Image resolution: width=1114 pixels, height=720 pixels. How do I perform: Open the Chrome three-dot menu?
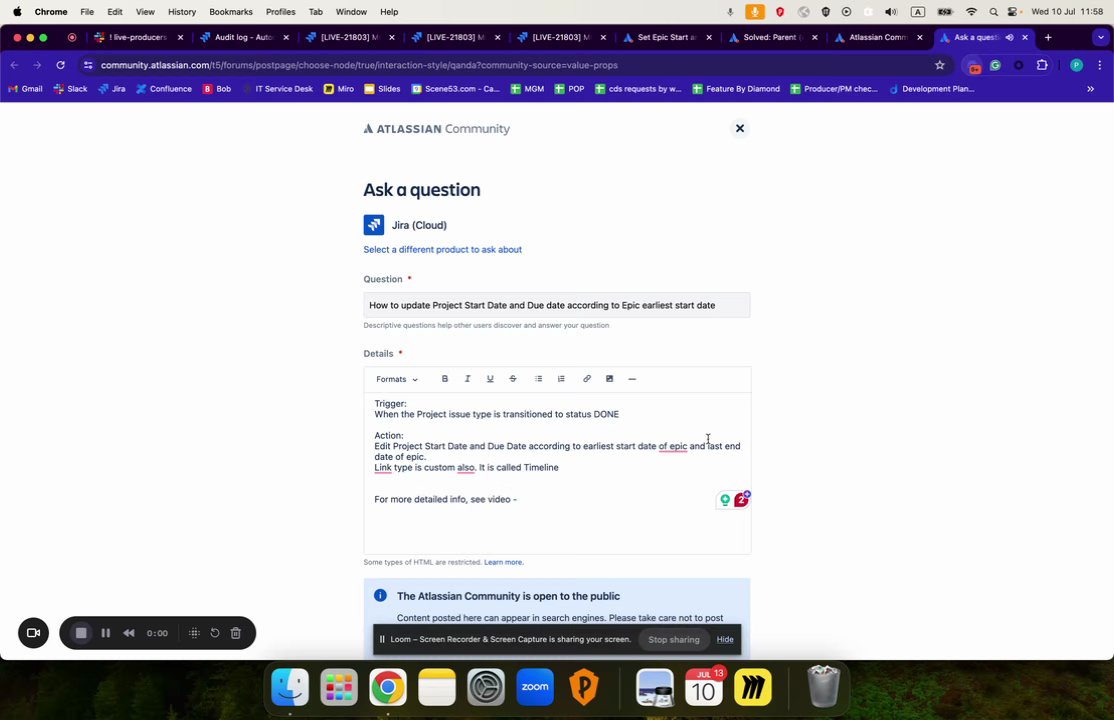pyautogui.click(x=1100, y=65)
